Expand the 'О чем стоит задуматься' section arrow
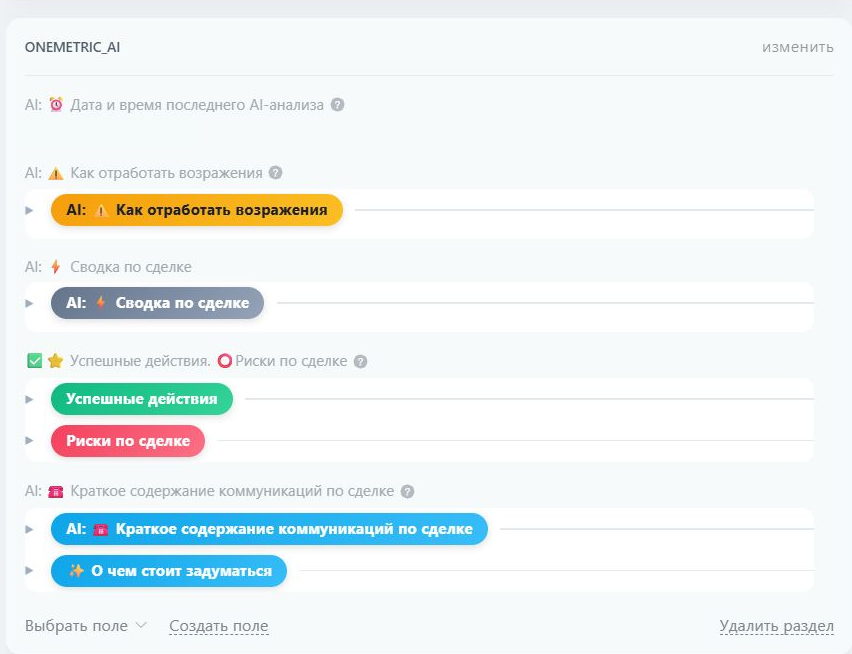The height and width of the screenshot is (654, 852). [30, 570]
